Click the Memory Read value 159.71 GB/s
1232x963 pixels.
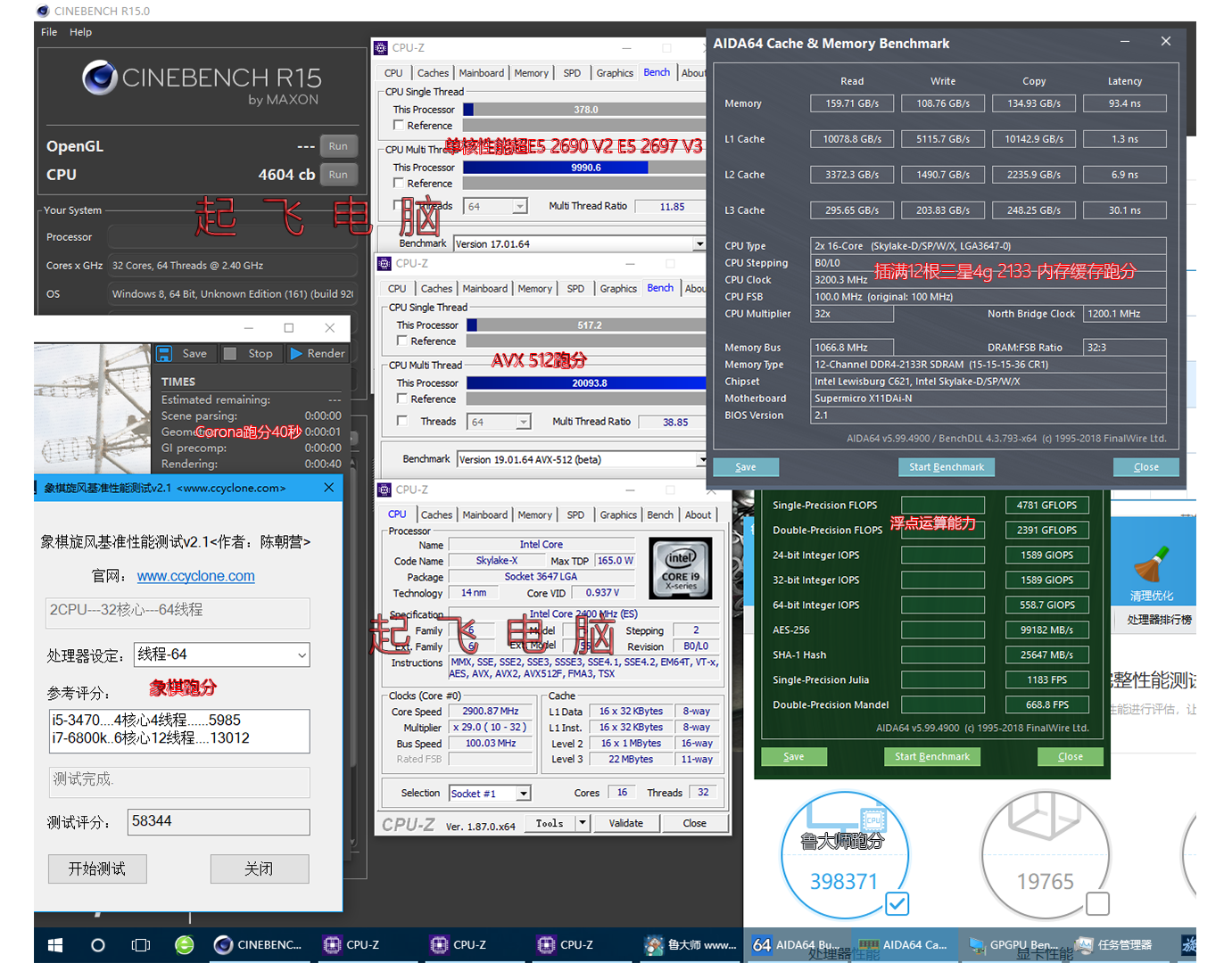click(852, 103)
